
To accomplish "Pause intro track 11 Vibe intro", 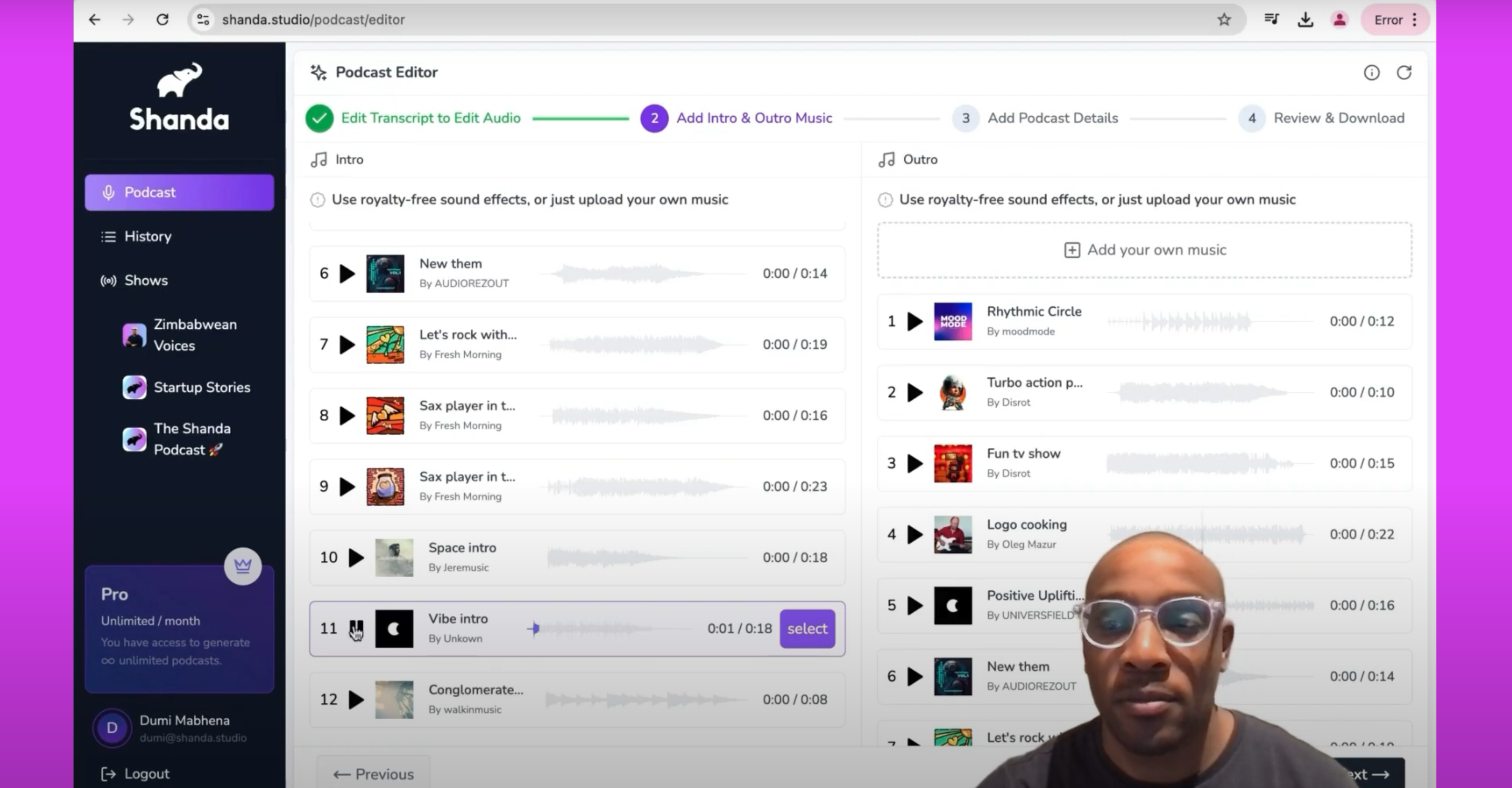I will [356, 629].
